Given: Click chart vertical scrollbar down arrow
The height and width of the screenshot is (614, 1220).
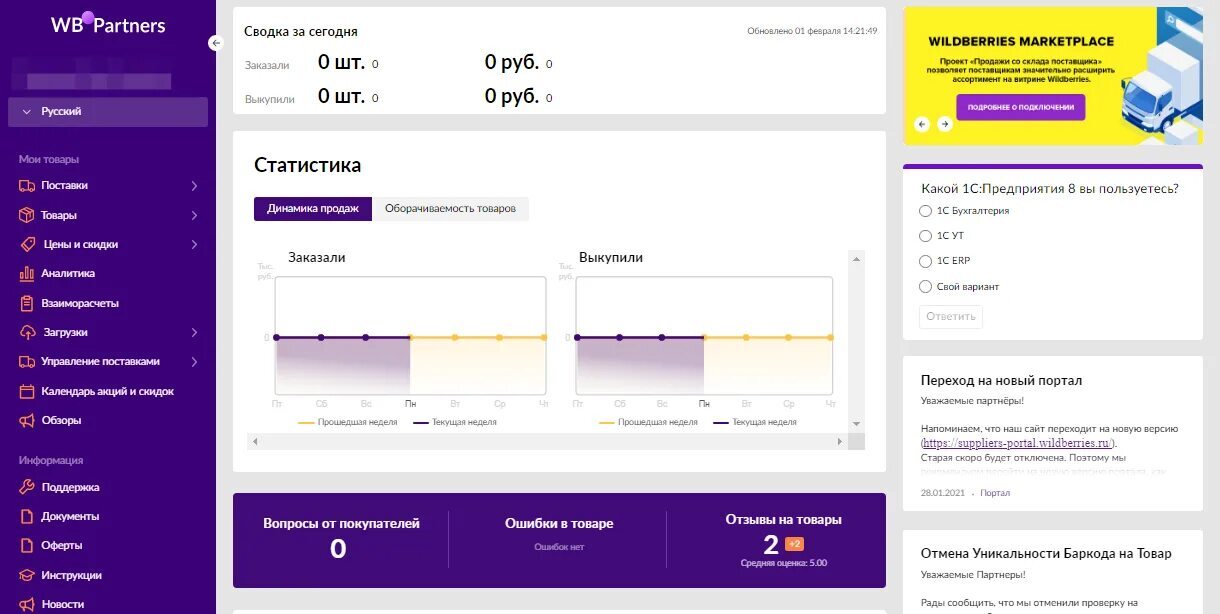Looking at the screenshot, I should tap(856, 424).
